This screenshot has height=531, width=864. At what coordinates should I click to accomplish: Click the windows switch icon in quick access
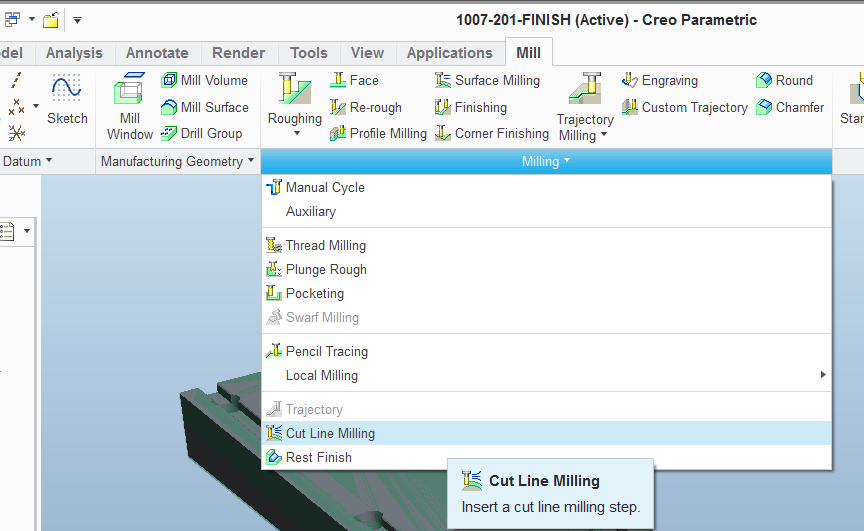coord(12,20)
